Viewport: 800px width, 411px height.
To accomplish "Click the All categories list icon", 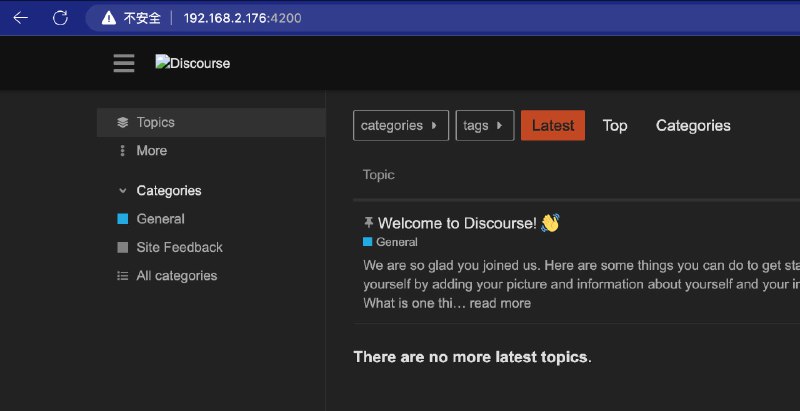I will coord(123,276).
